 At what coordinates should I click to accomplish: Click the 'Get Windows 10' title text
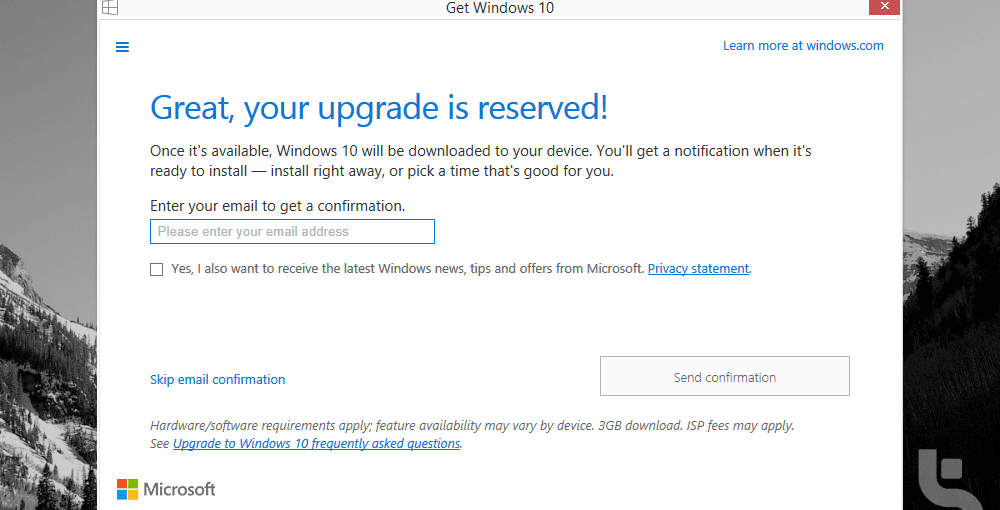[500, 8]
